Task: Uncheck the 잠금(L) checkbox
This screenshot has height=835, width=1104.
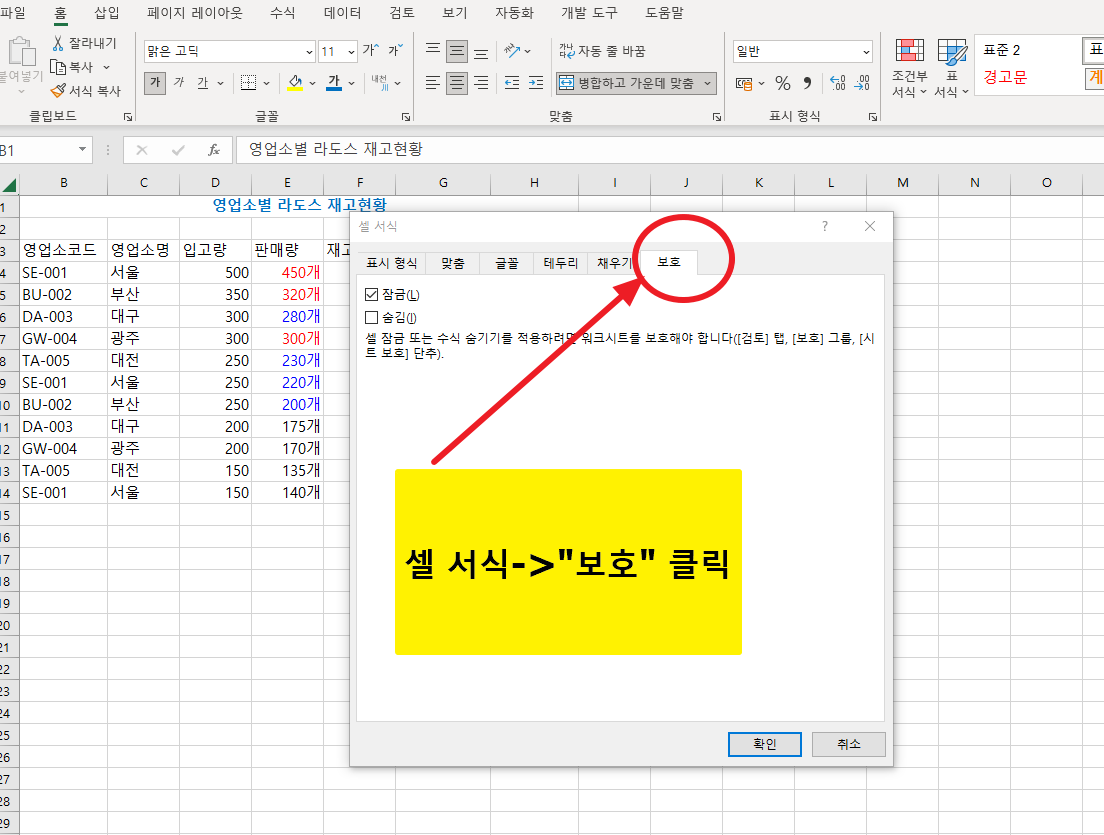Action: (370, 294)
